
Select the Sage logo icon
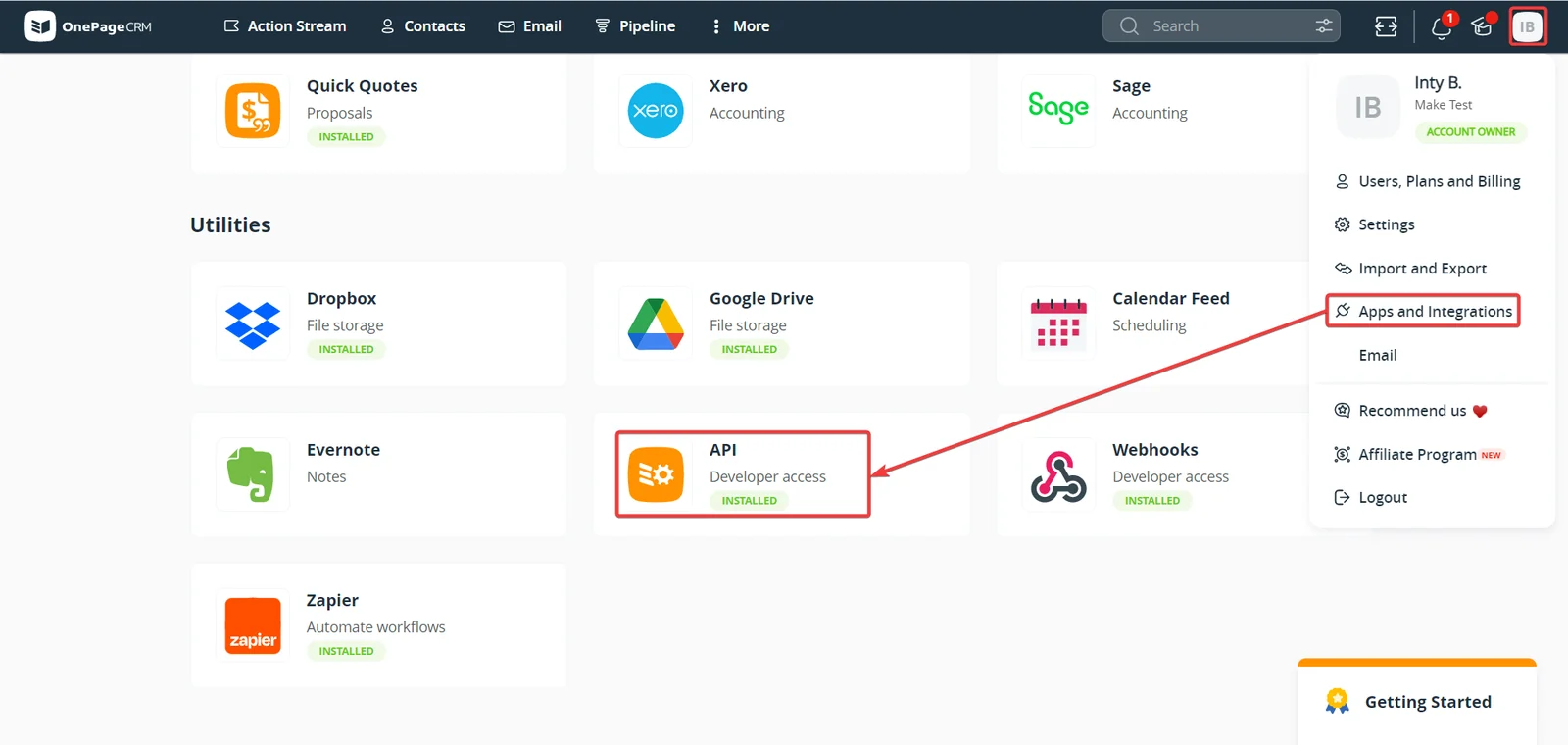1058,107
